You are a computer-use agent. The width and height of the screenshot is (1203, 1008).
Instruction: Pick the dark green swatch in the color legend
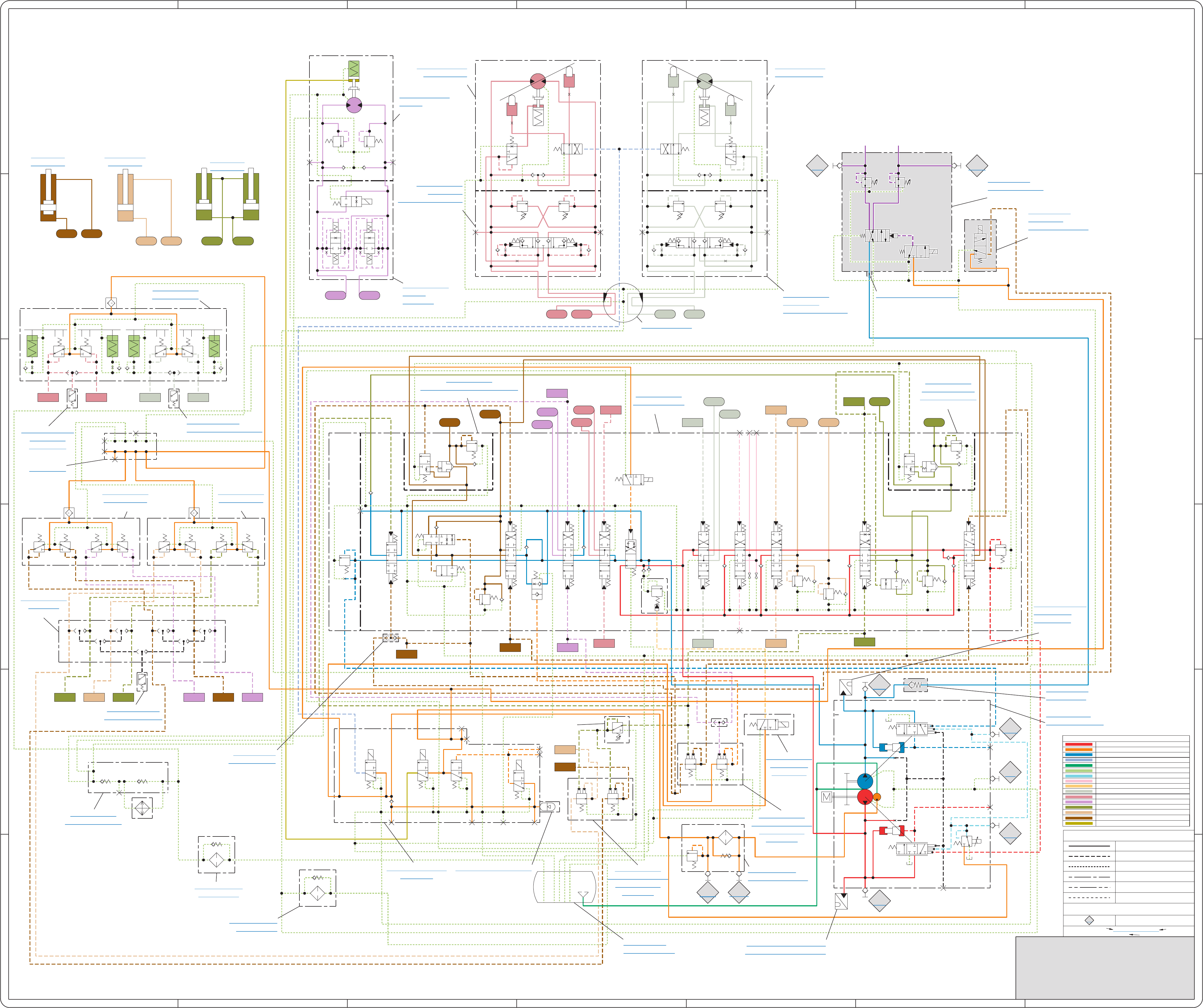1079,765
